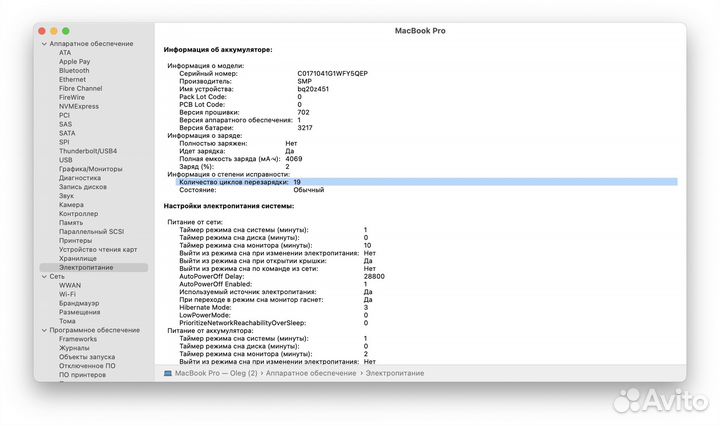The height and width of the screenshot is (426, 720).
Task: Click the green zoom window button
Action: click(67, 32)
